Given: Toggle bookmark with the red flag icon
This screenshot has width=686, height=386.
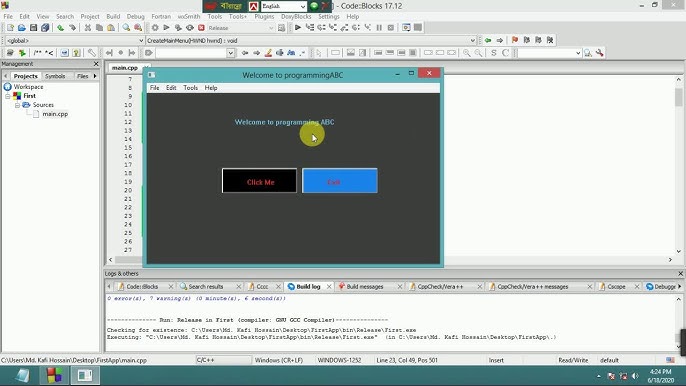Looking at the screenshot, I should pyautogui.click(x=515, y=40).
